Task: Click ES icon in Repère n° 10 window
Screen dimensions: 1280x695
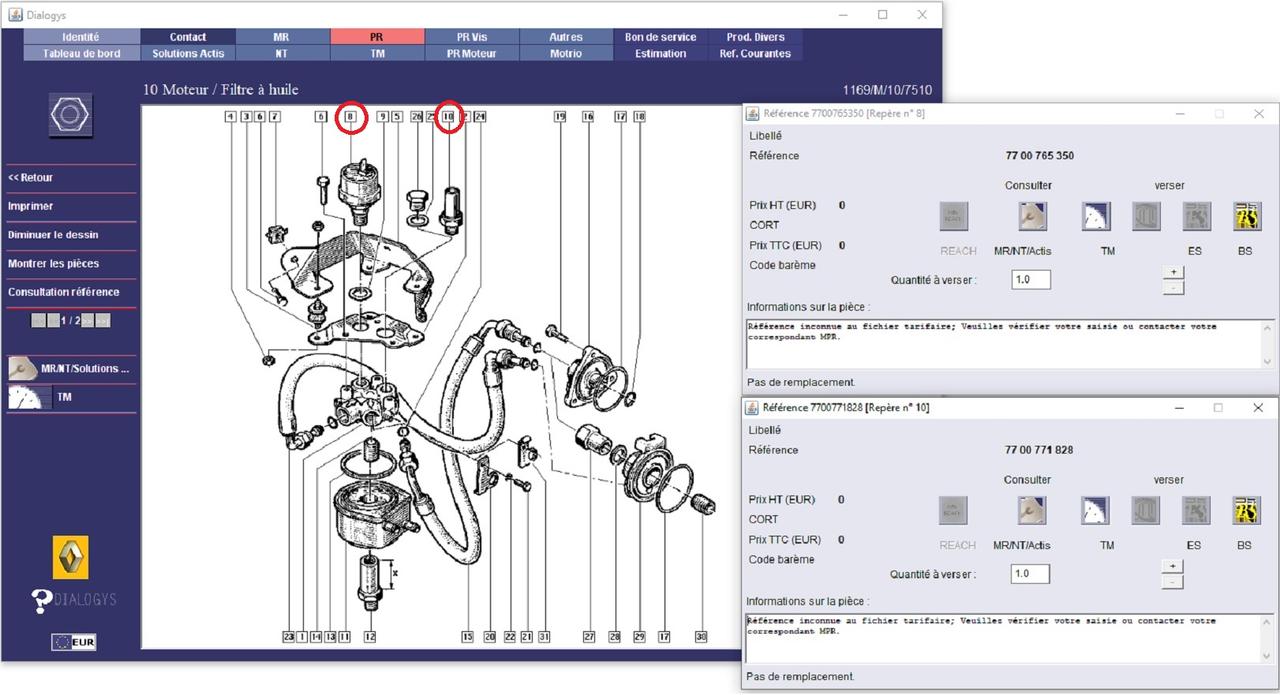Action: 1196,510
